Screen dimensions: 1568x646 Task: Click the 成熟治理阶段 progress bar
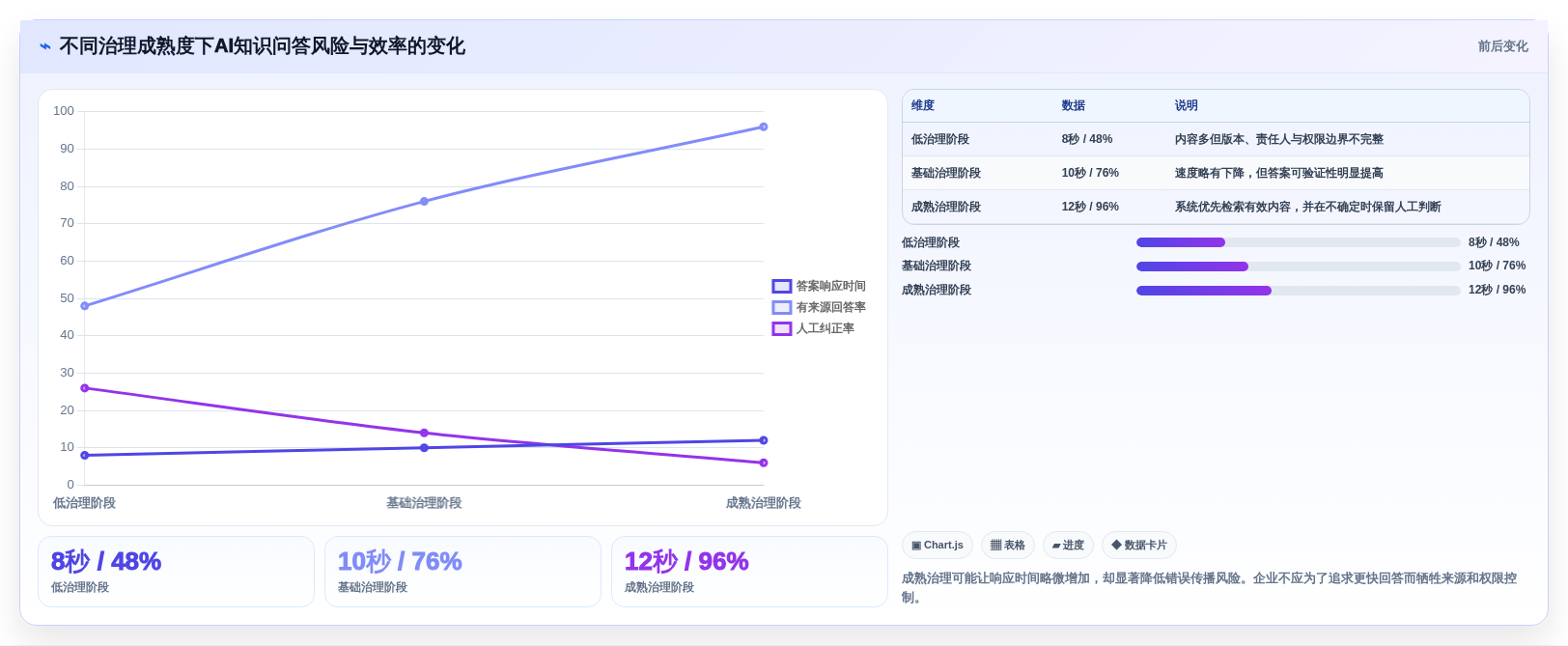pyautogui.click(x=1298, y=291)
